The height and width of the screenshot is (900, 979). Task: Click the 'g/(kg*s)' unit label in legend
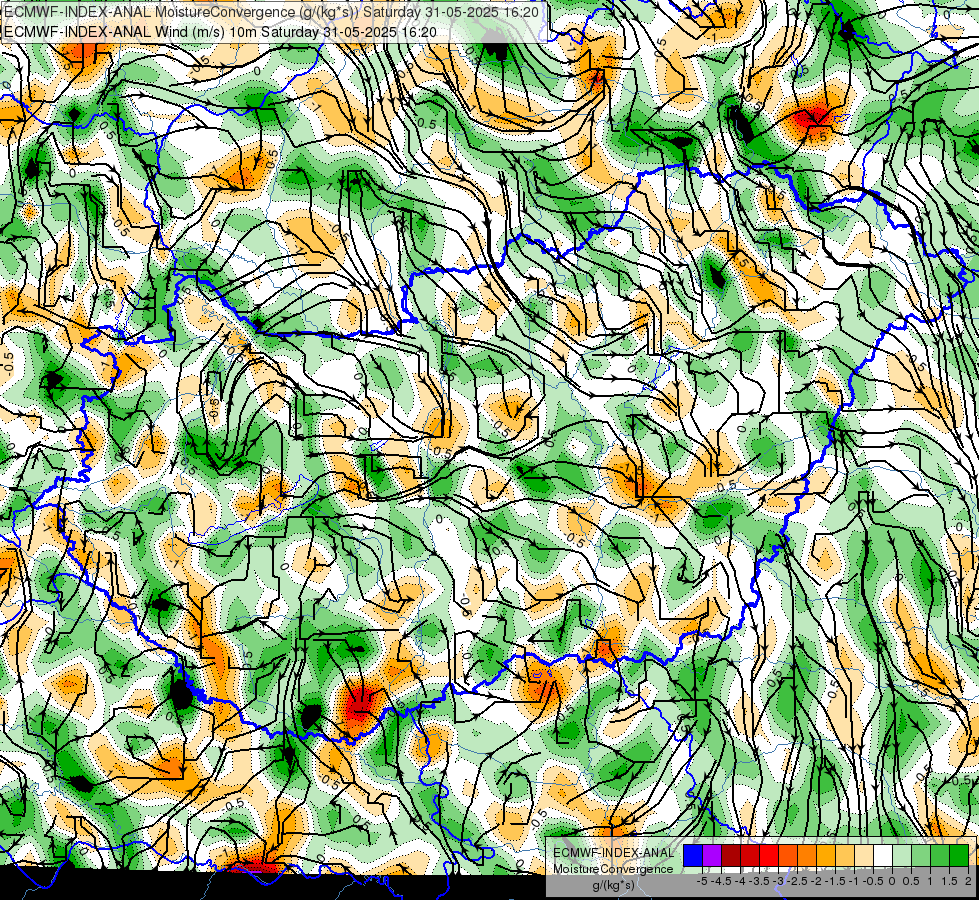[614, 886]
